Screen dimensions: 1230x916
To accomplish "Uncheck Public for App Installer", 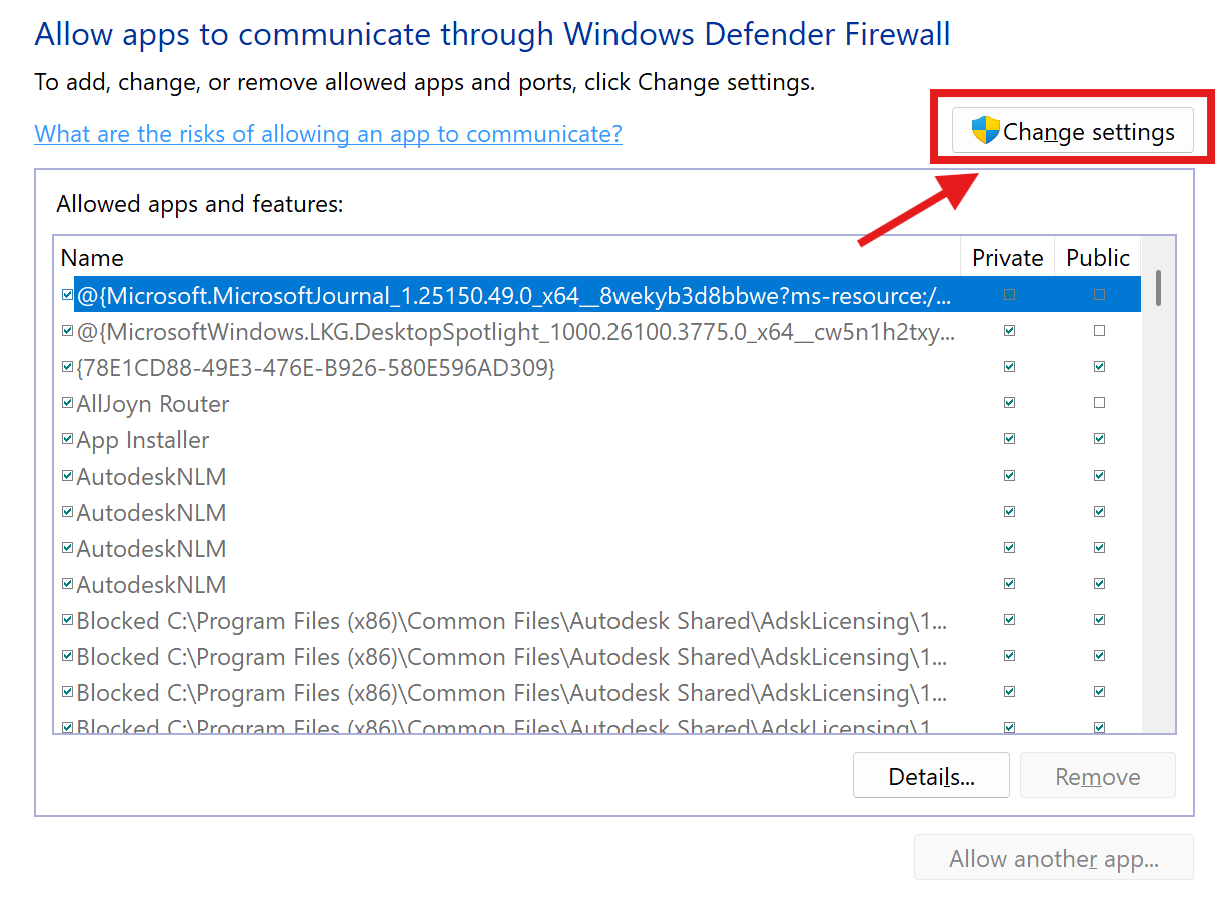I will [x=1099, y=439].
